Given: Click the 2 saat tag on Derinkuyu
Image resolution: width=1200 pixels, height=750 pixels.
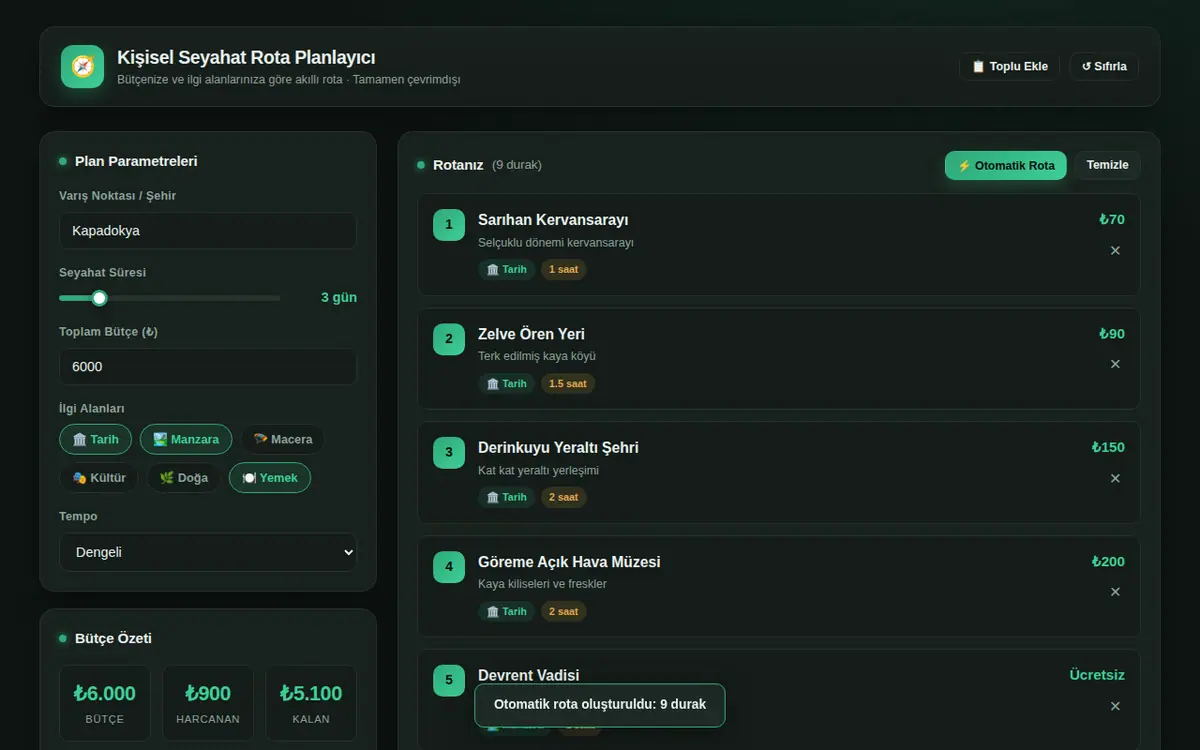Looking at the screenshot, I should pyautogui.click(x=564, y=497).
